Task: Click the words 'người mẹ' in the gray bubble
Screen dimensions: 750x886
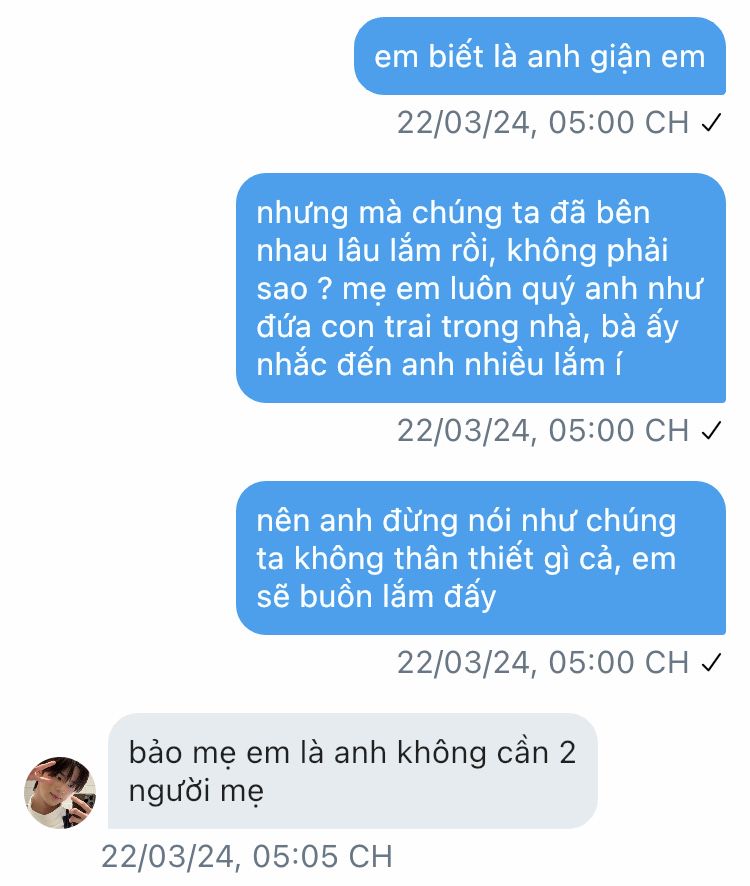Action: (x=196, y=791)
